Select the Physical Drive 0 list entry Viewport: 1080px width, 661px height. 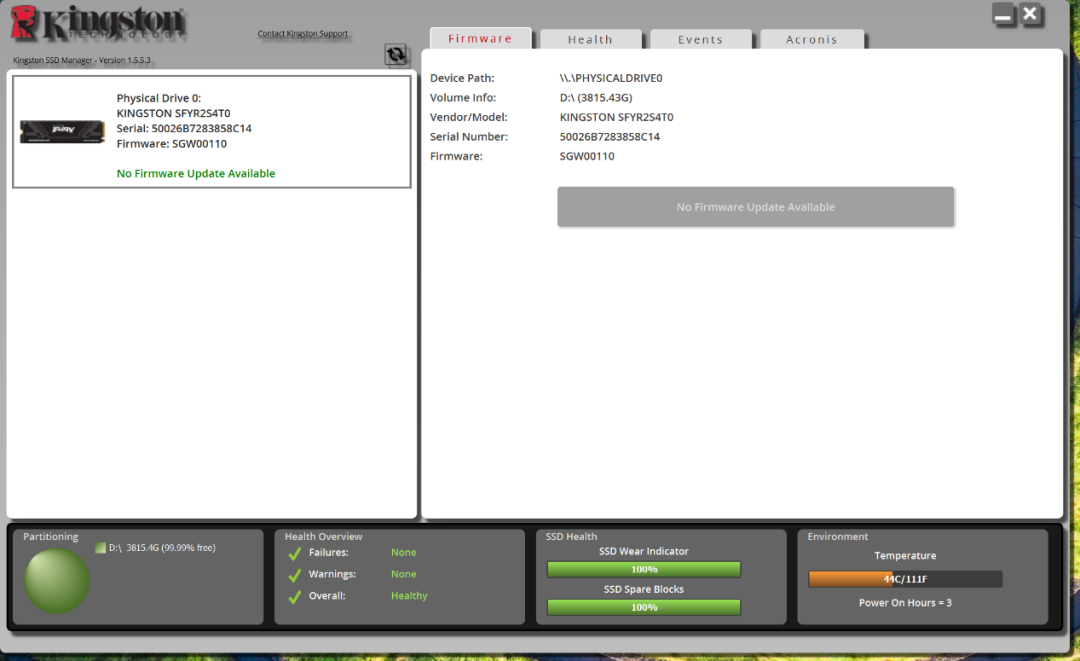pyautogui.click(x=211, y=132)
